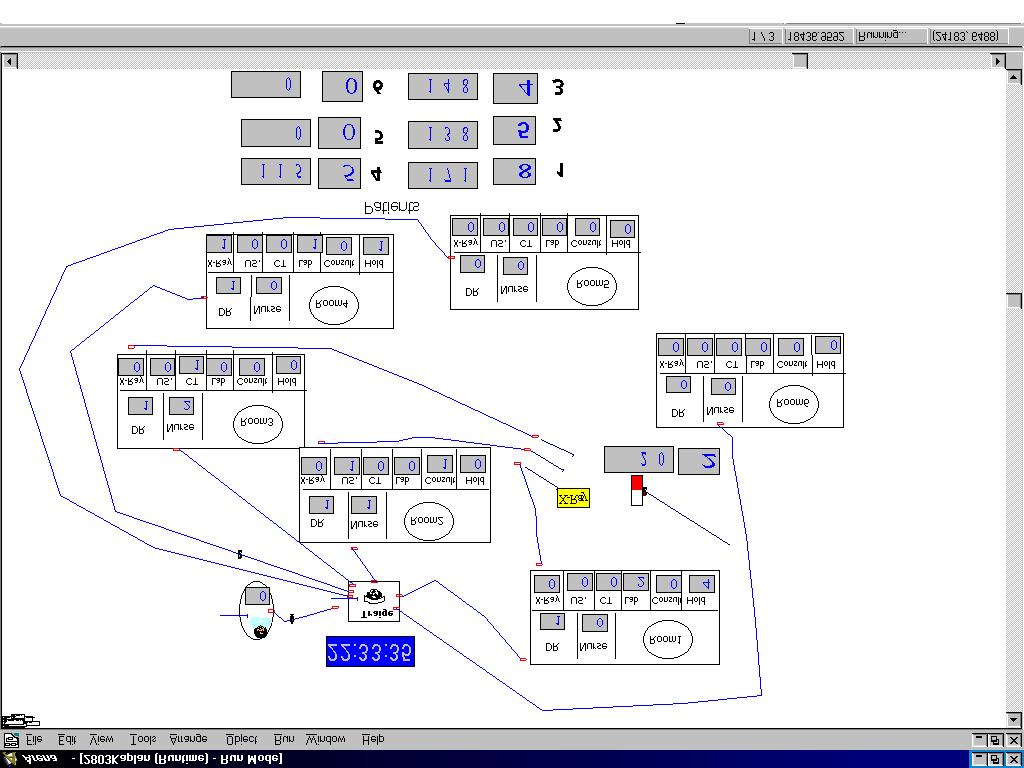Open the File menu
The image size is (1024, 768).
(34, 739)
